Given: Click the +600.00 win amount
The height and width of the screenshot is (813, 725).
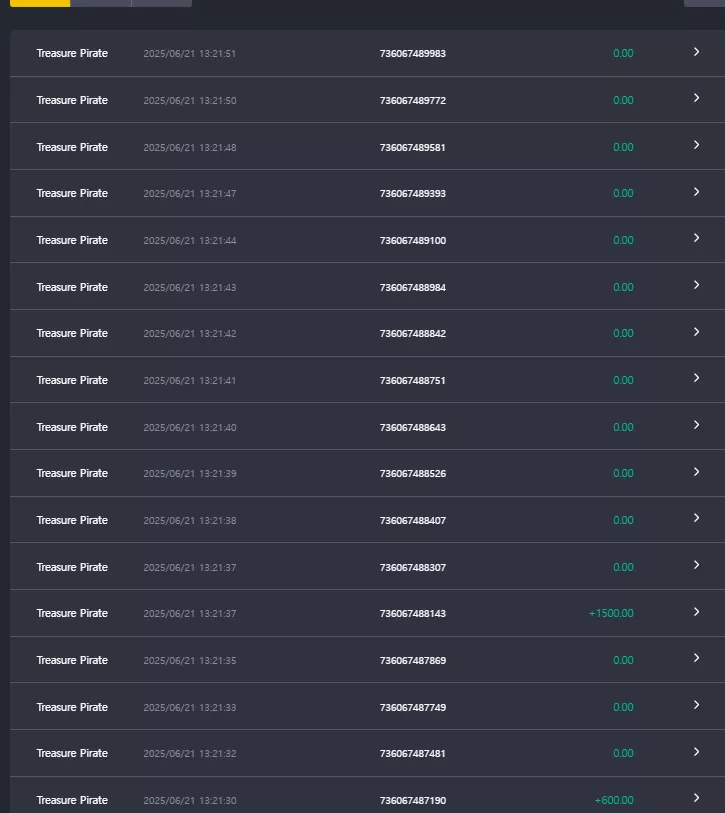Looking at the screenshot, I should tap(614, 800).
